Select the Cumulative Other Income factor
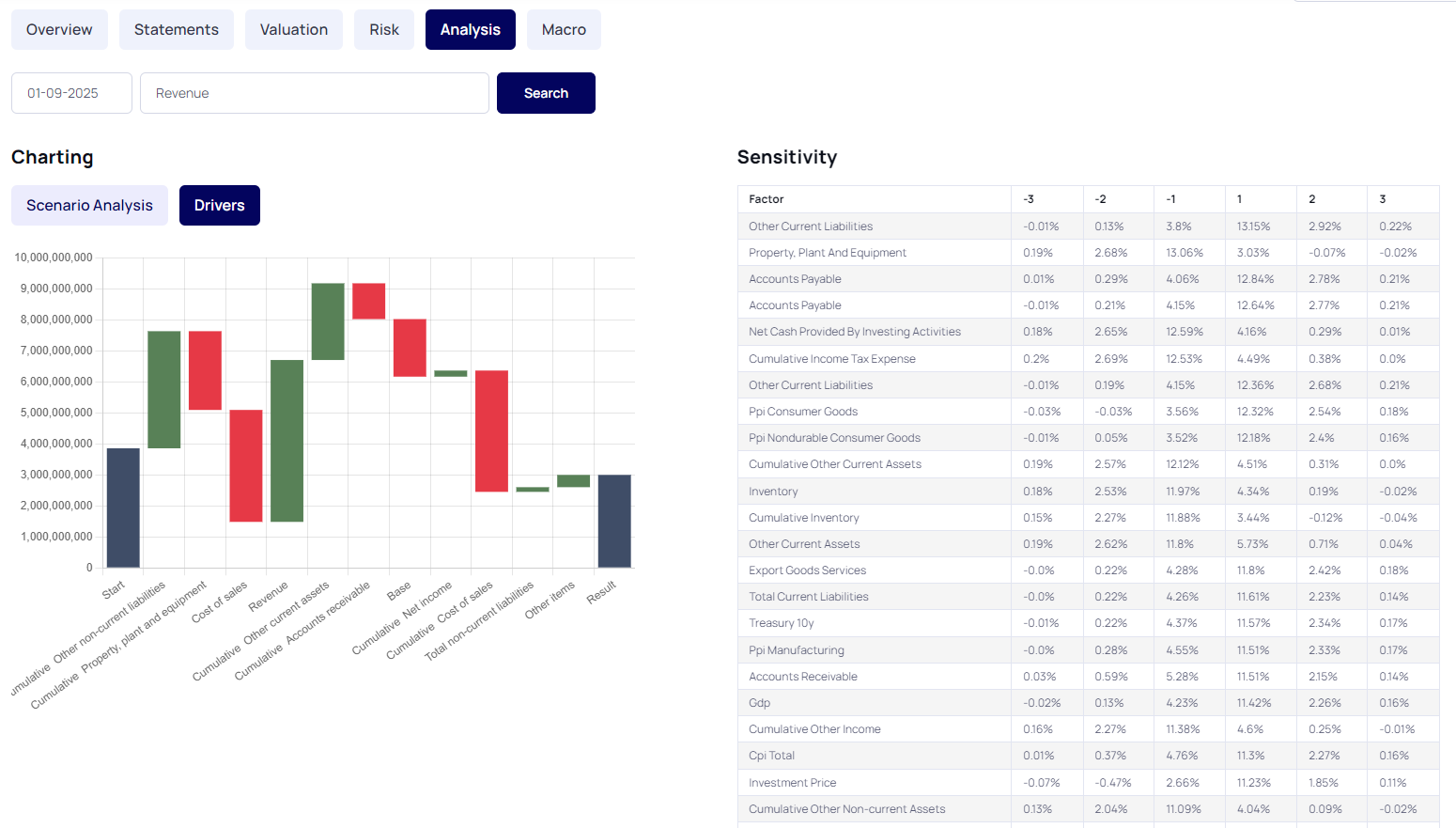This screenshot has width=1456, height=828. pos(814,729)
